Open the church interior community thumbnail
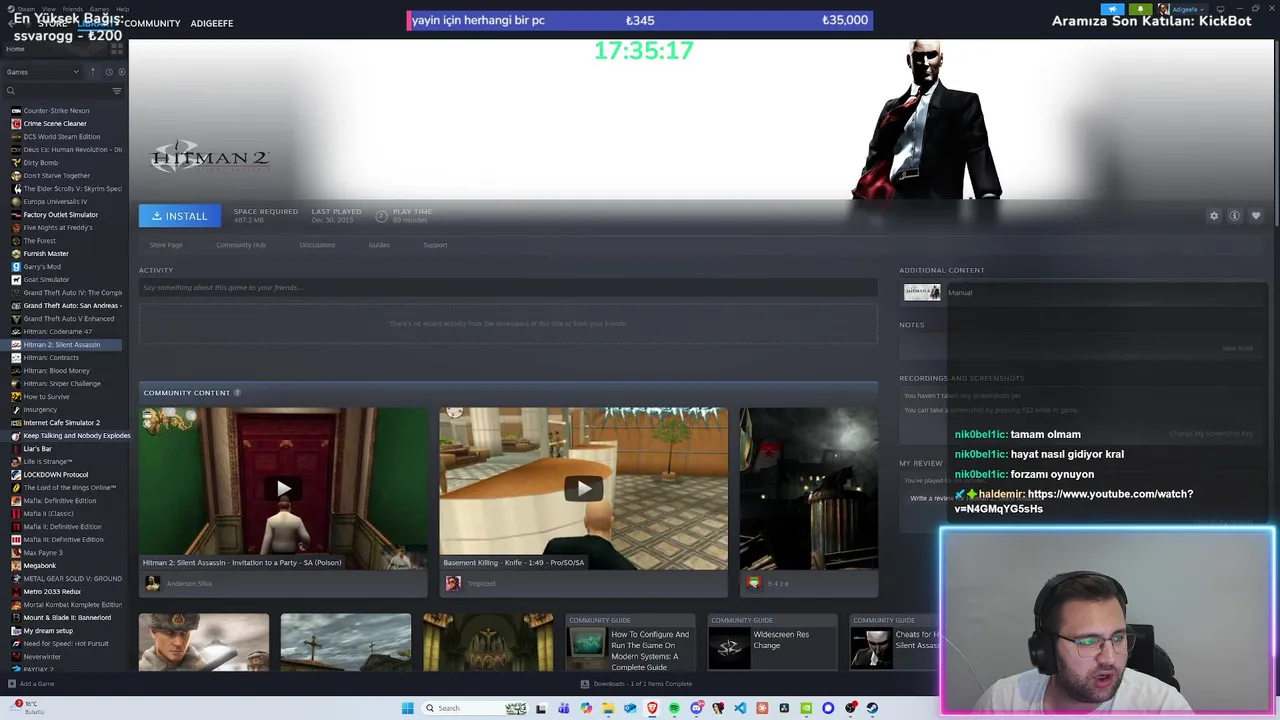 point(488,642)
